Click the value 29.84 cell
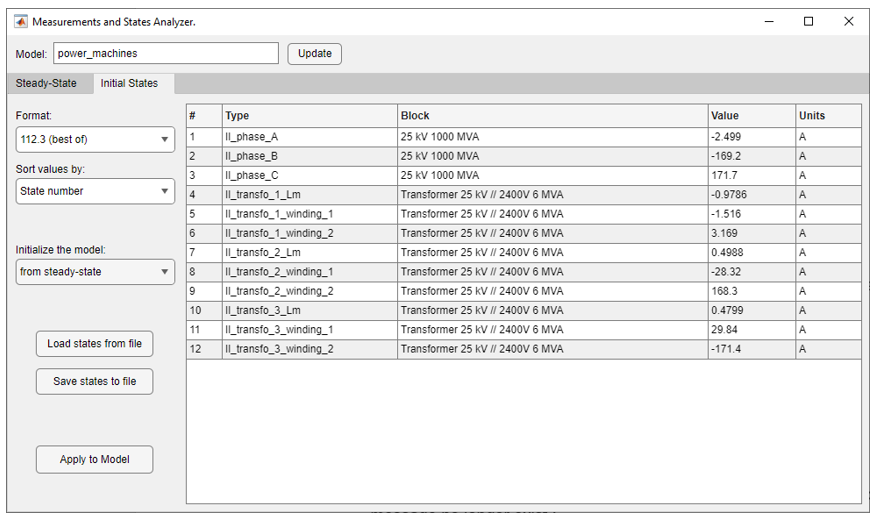The height and width of the screenshot is (521, 880). coord(752,330)
